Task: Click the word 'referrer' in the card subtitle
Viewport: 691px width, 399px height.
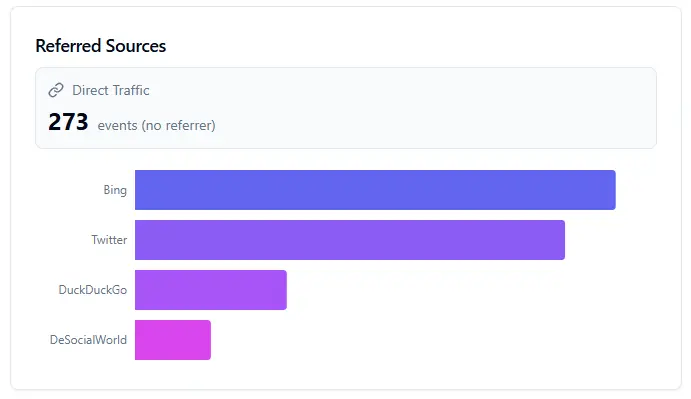Action: (189, 125)
